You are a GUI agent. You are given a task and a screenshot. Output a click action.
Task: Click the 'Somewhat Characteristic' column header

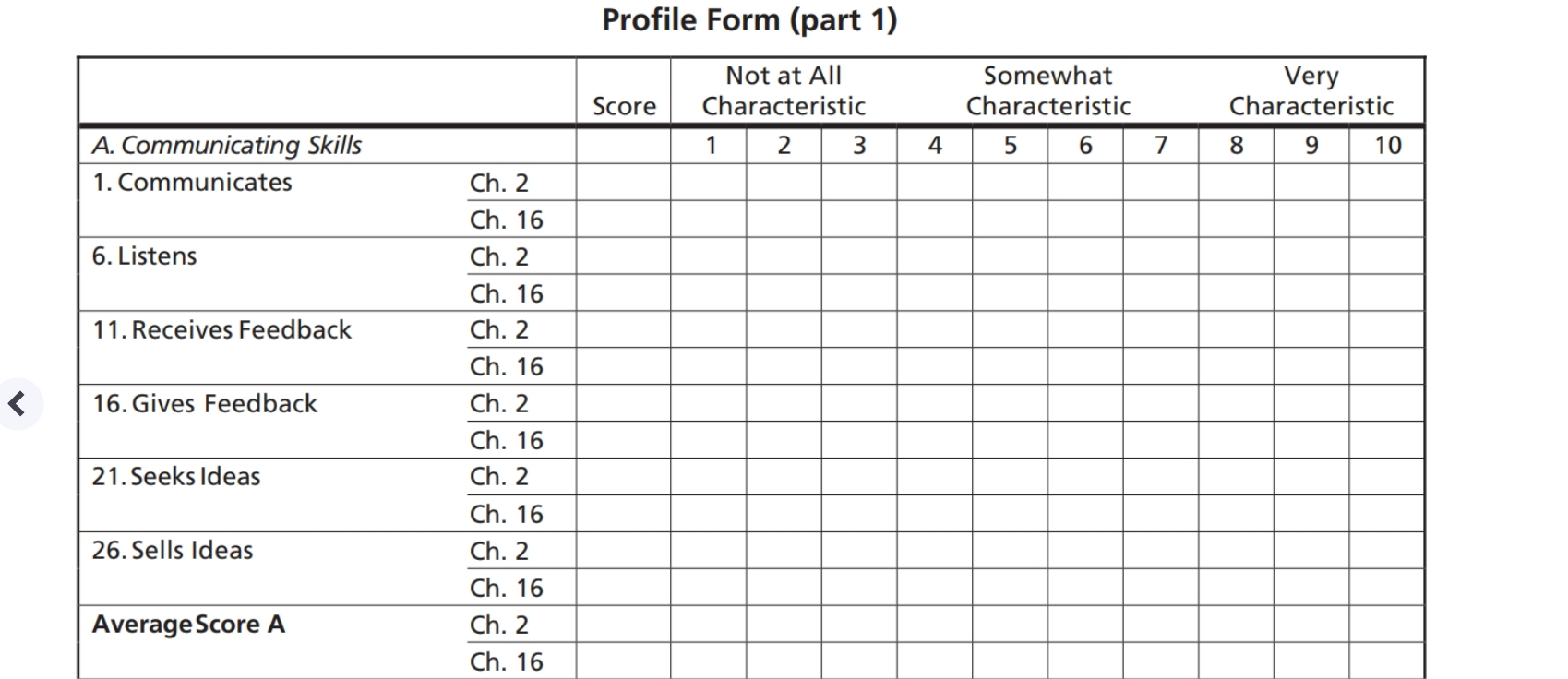(1047, 90)
